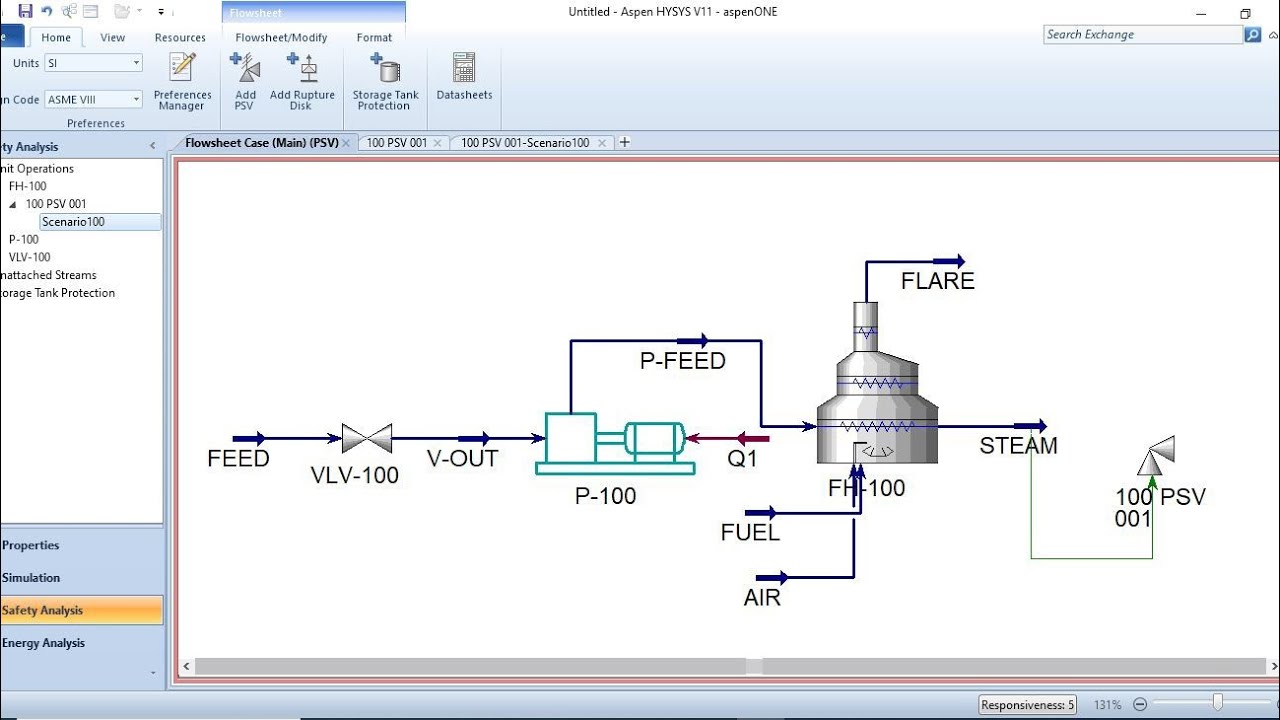
Task: Open the Format ribbon tab
Action: tap(374, 37)
